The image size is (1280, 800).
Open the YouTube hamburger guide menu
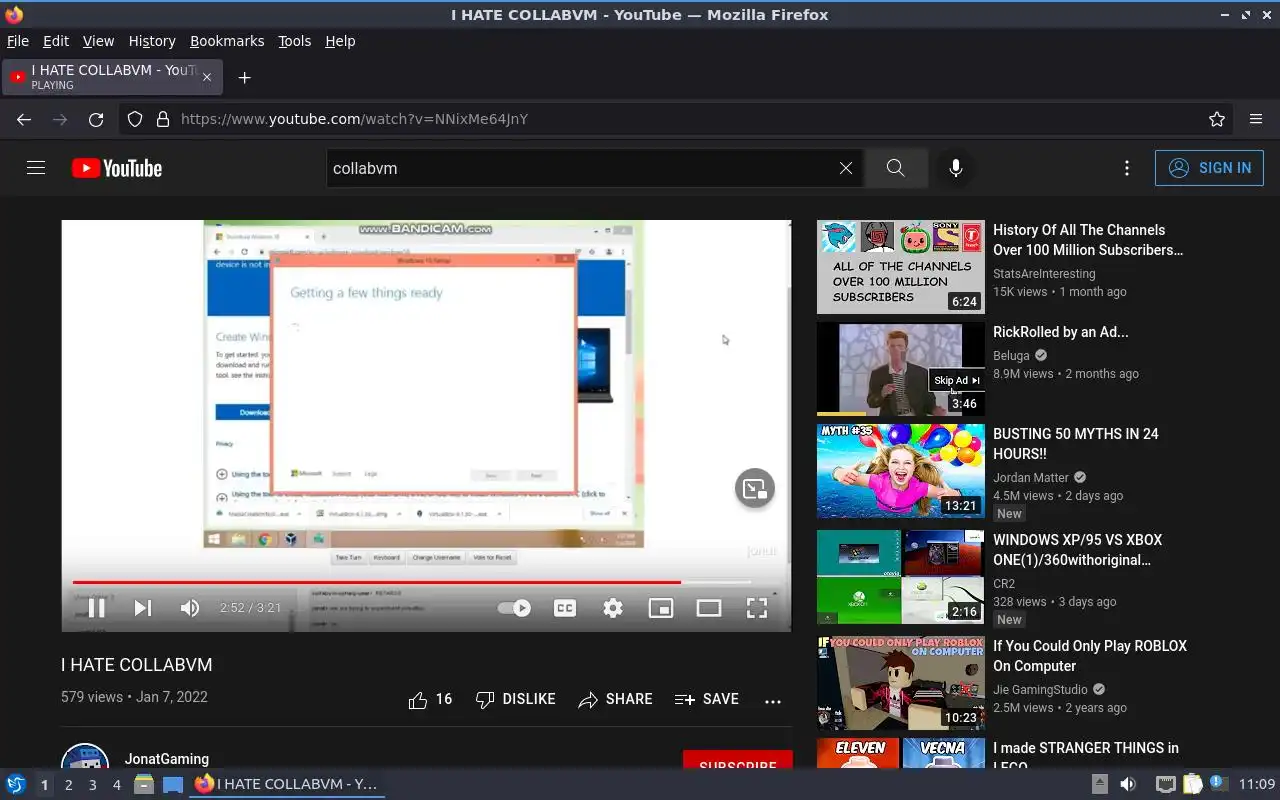point(36,168)
